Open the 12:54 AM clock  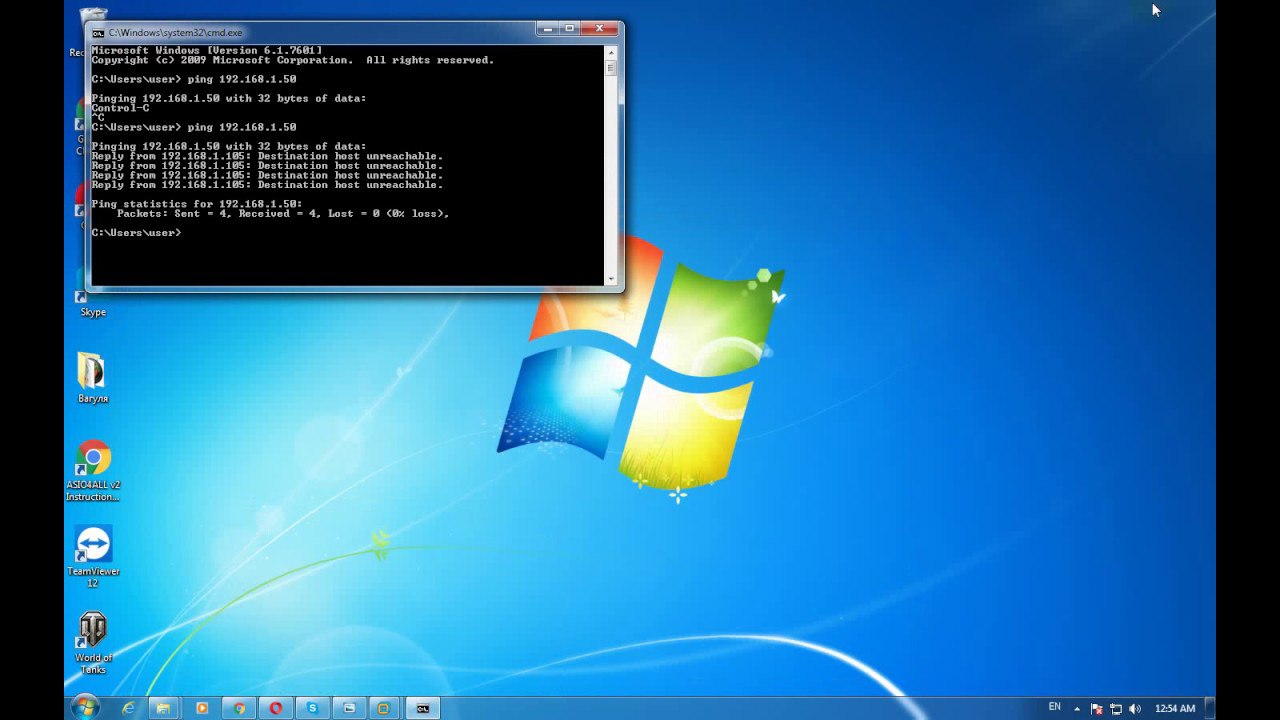click(x=1175, y=708)
